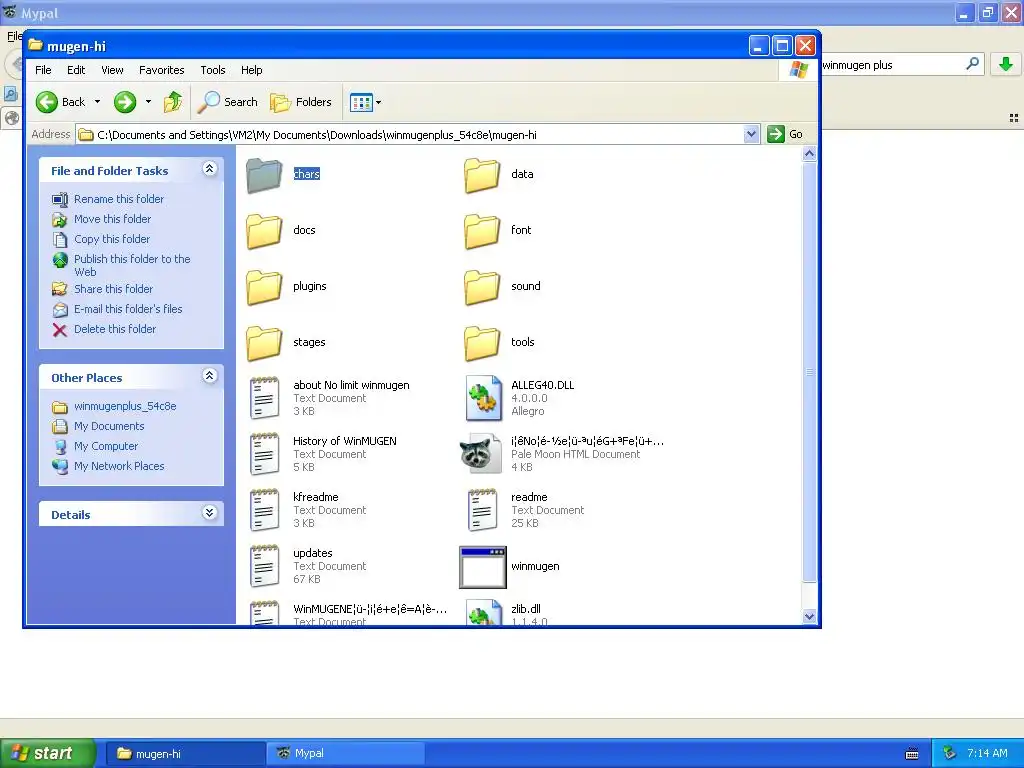
Task: Select the sound folder icon
Action: click(482, 287)
